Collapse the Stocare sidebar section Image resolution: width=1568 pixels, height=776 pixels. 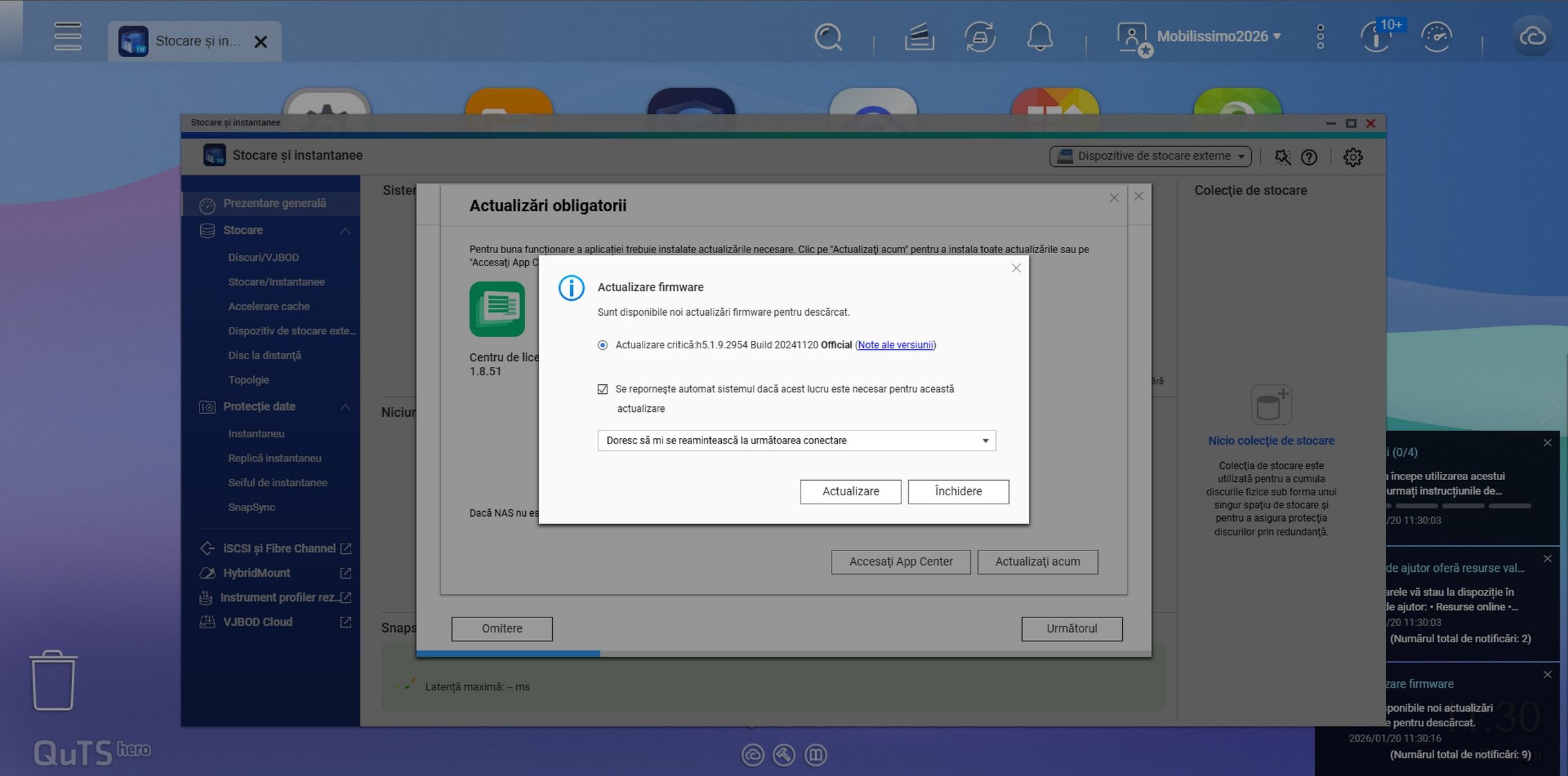(x=345, y=230)
